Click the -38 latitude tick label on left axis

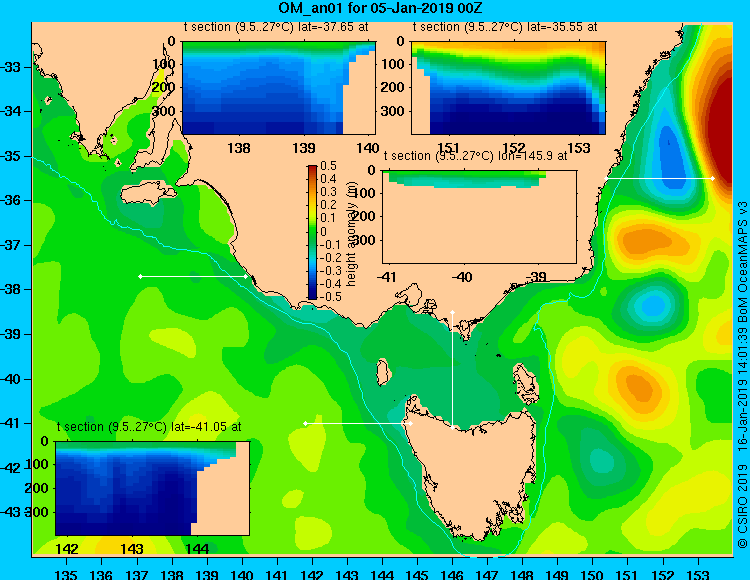pyautogui.click(x=11, y=290)
